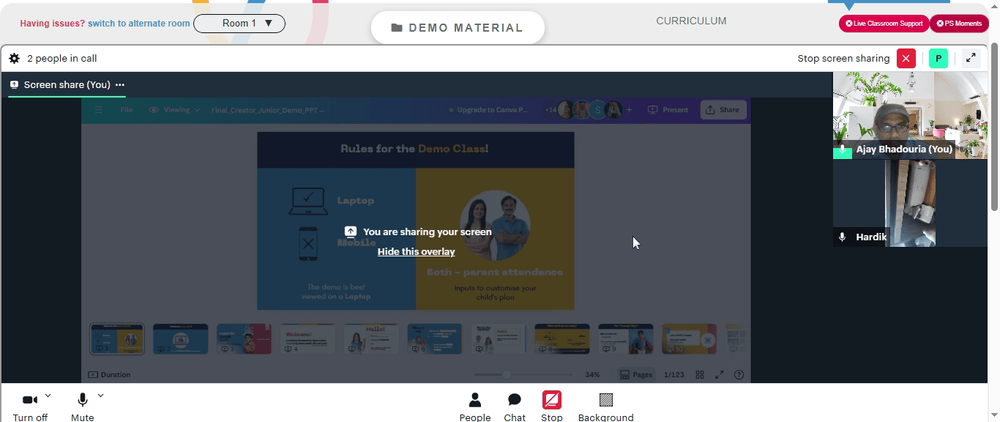Open the Screen share three-dots menu
This screenshot has height=422, width=1000.
[120, 85]
